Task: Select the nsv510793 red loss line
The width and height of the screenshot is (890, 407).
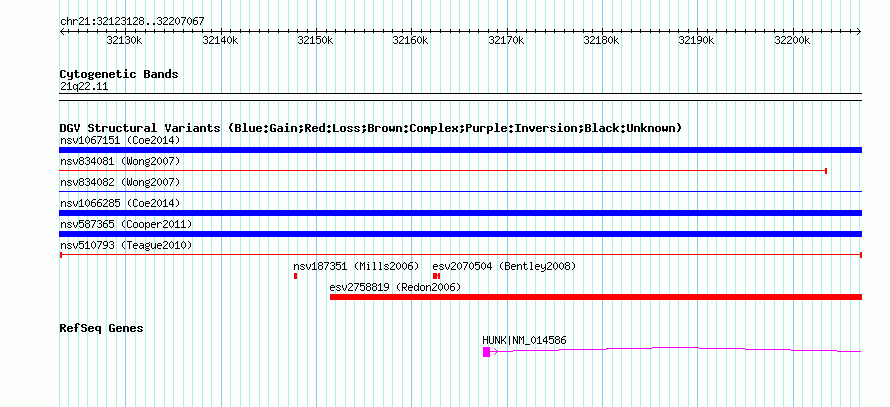Action: pos(460,255)
